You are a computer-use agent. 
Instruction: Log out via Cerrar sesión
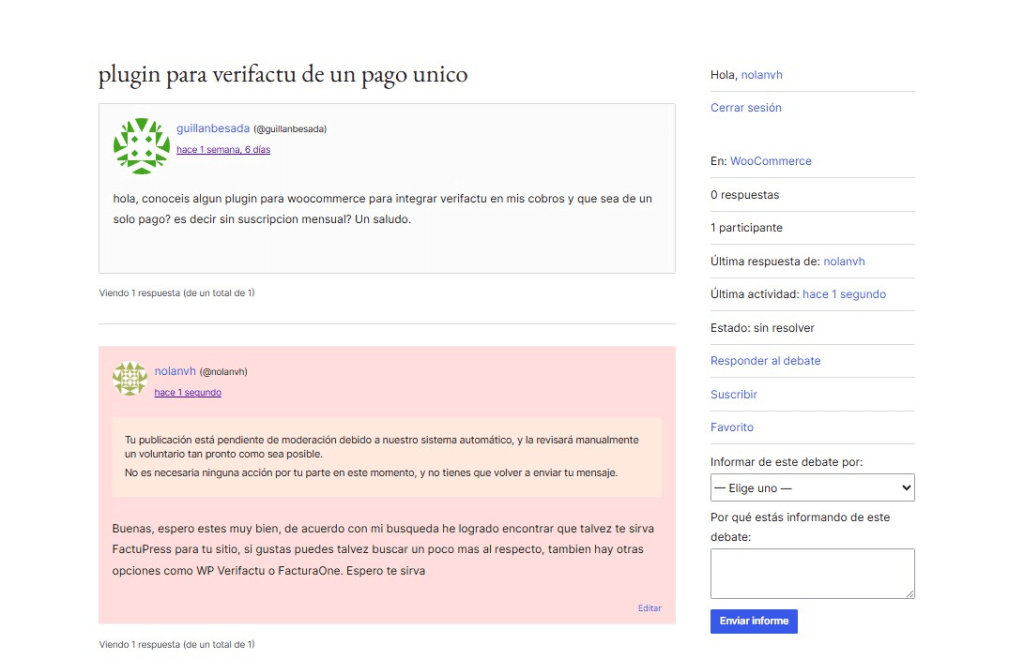745,108
